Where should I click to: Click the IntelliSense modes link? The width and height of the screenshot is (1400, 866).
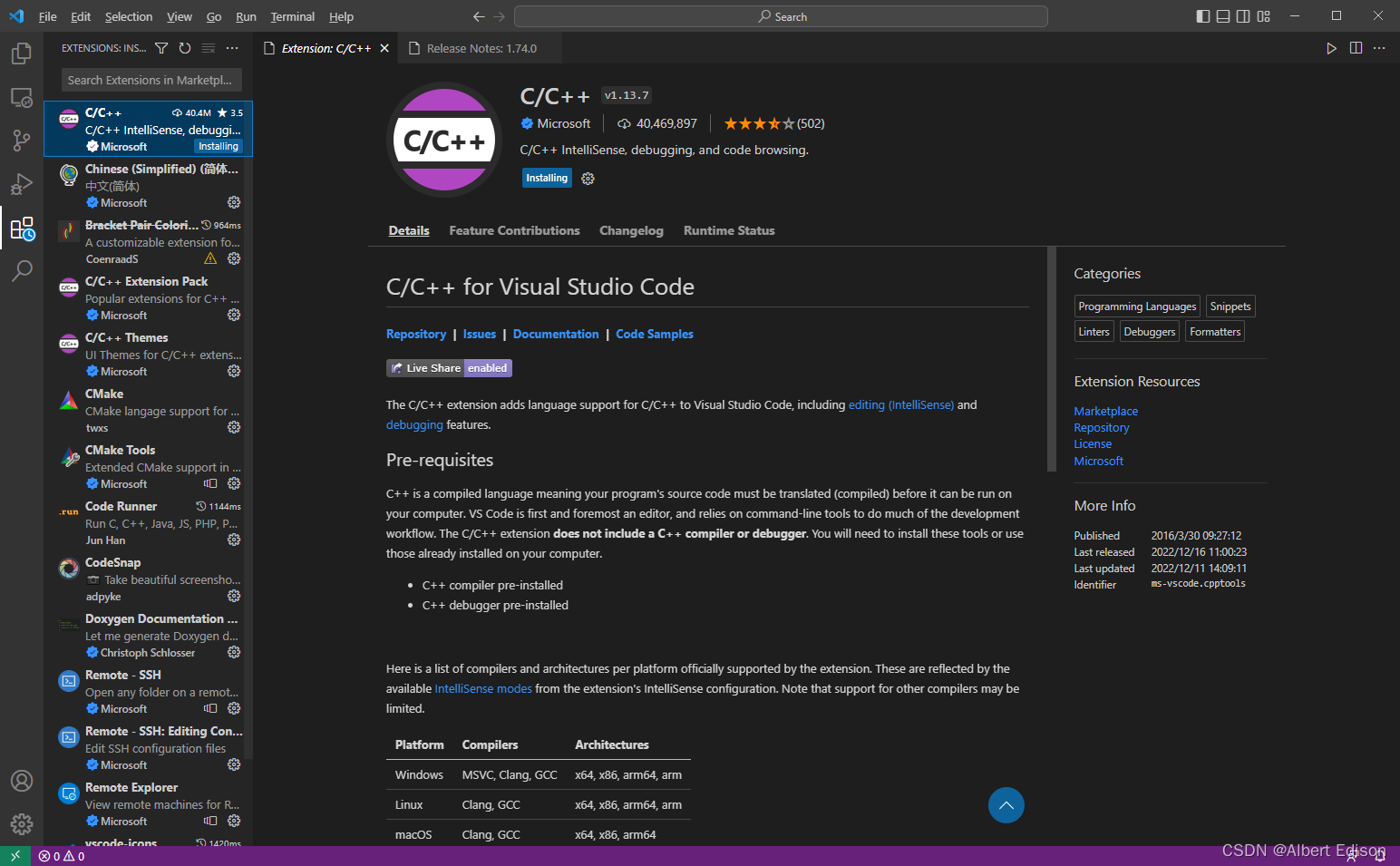483,688
